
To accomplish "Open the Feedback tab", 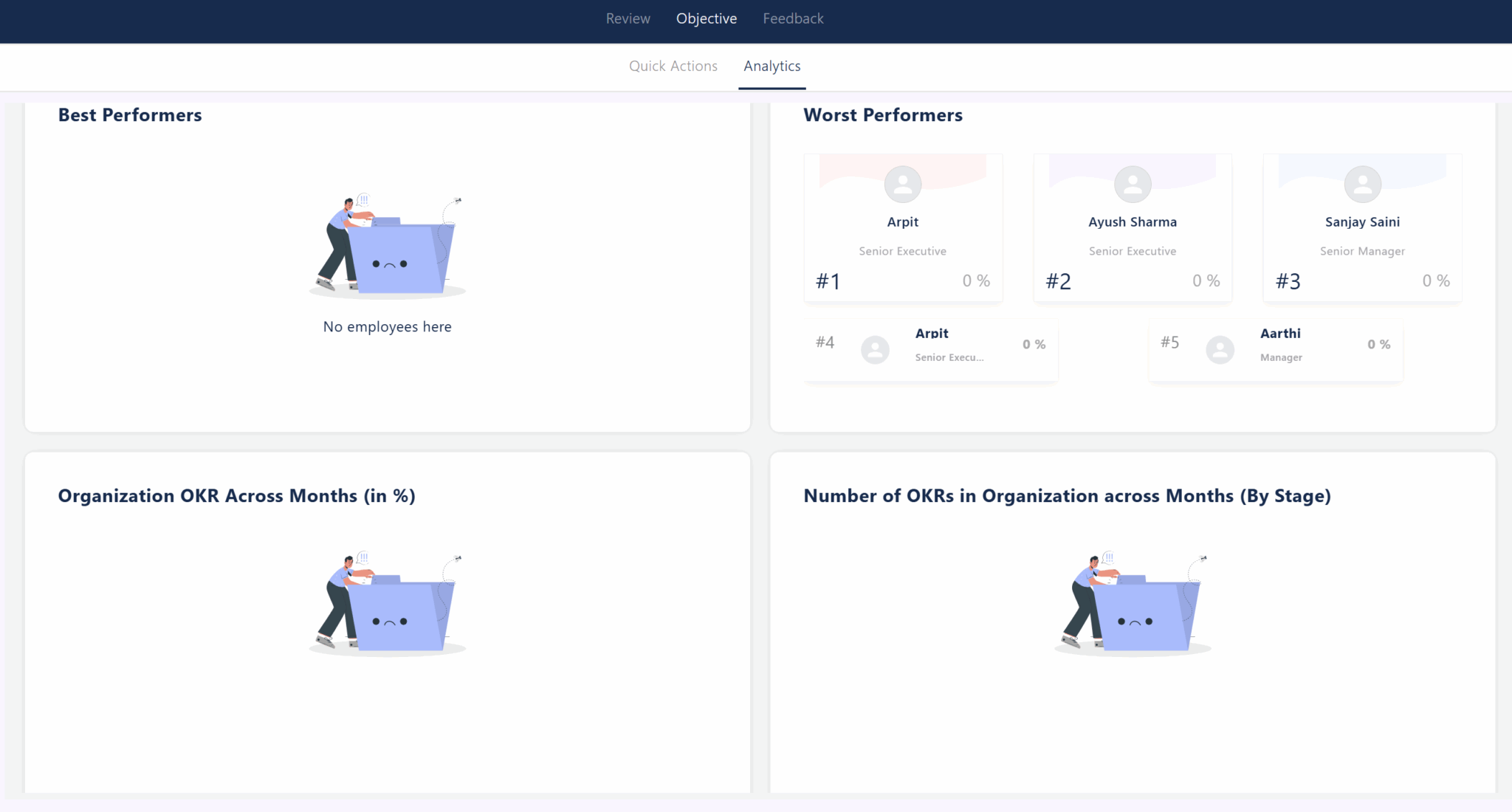I will click(793, 18).
